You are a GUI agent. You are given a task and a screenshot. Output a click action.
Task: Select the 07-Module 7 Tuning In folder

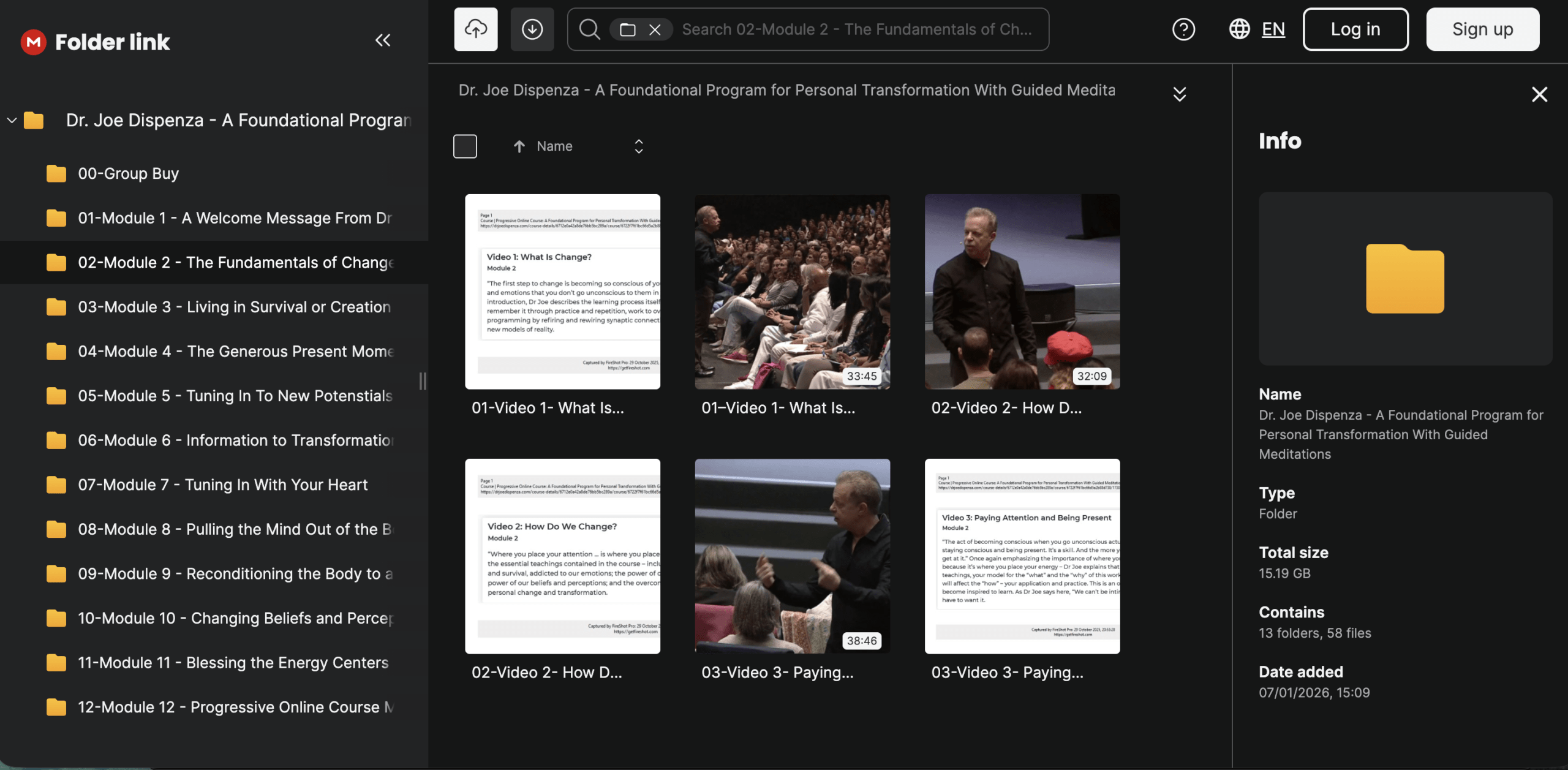click(x=222, y=485)
